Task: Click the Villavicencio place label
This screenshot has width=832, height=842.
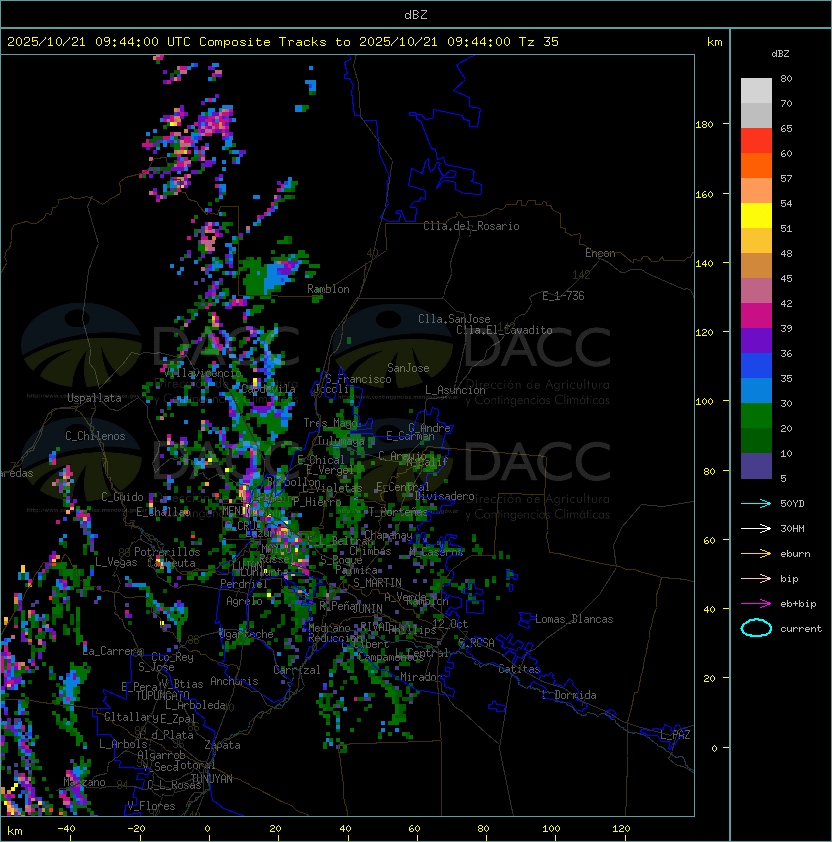Action: [x=202, y=373]
